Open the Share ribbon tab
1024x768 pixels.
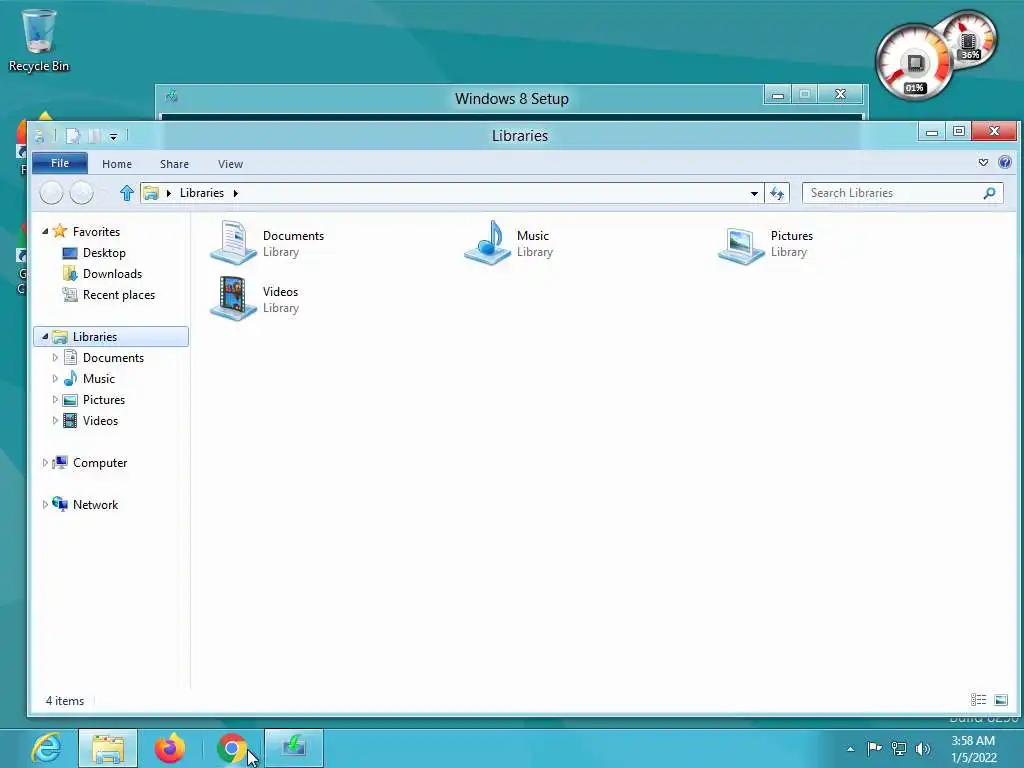click(x=174, y=164)
